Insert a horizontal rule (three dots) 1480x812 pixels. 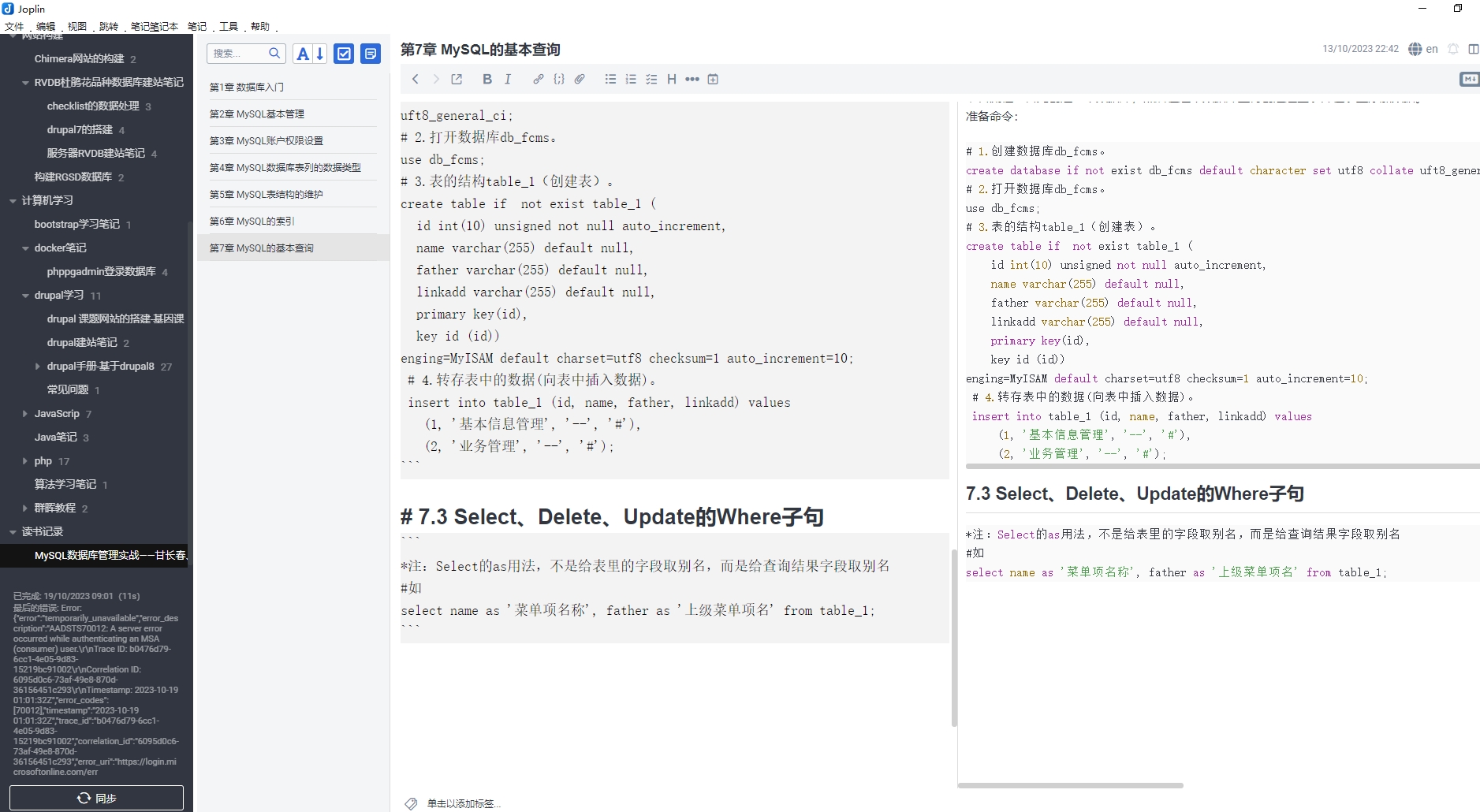[692, 79]
